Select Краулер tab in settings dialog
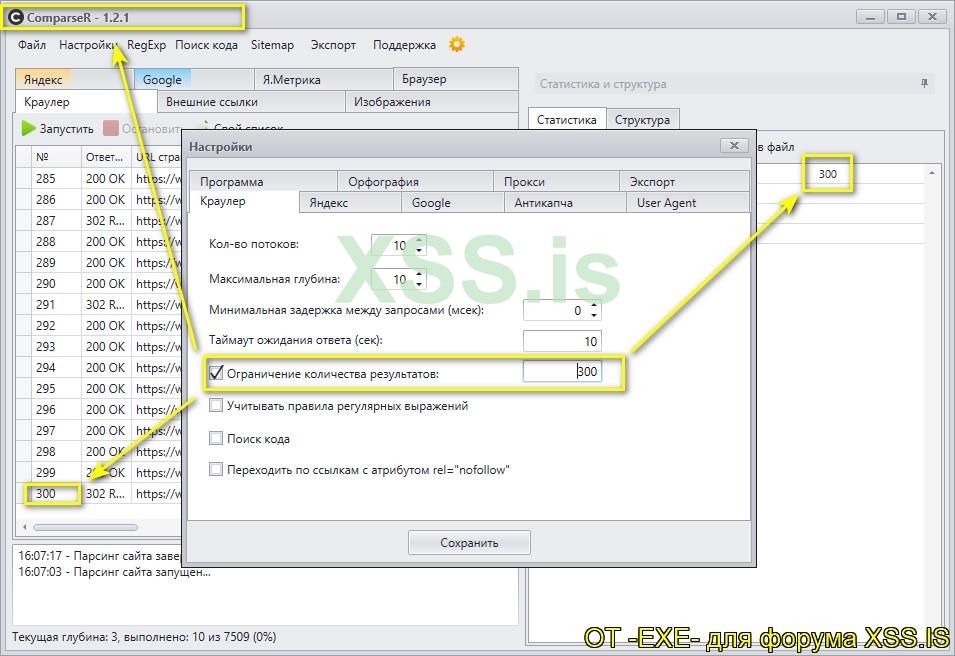 click(244, 201)
